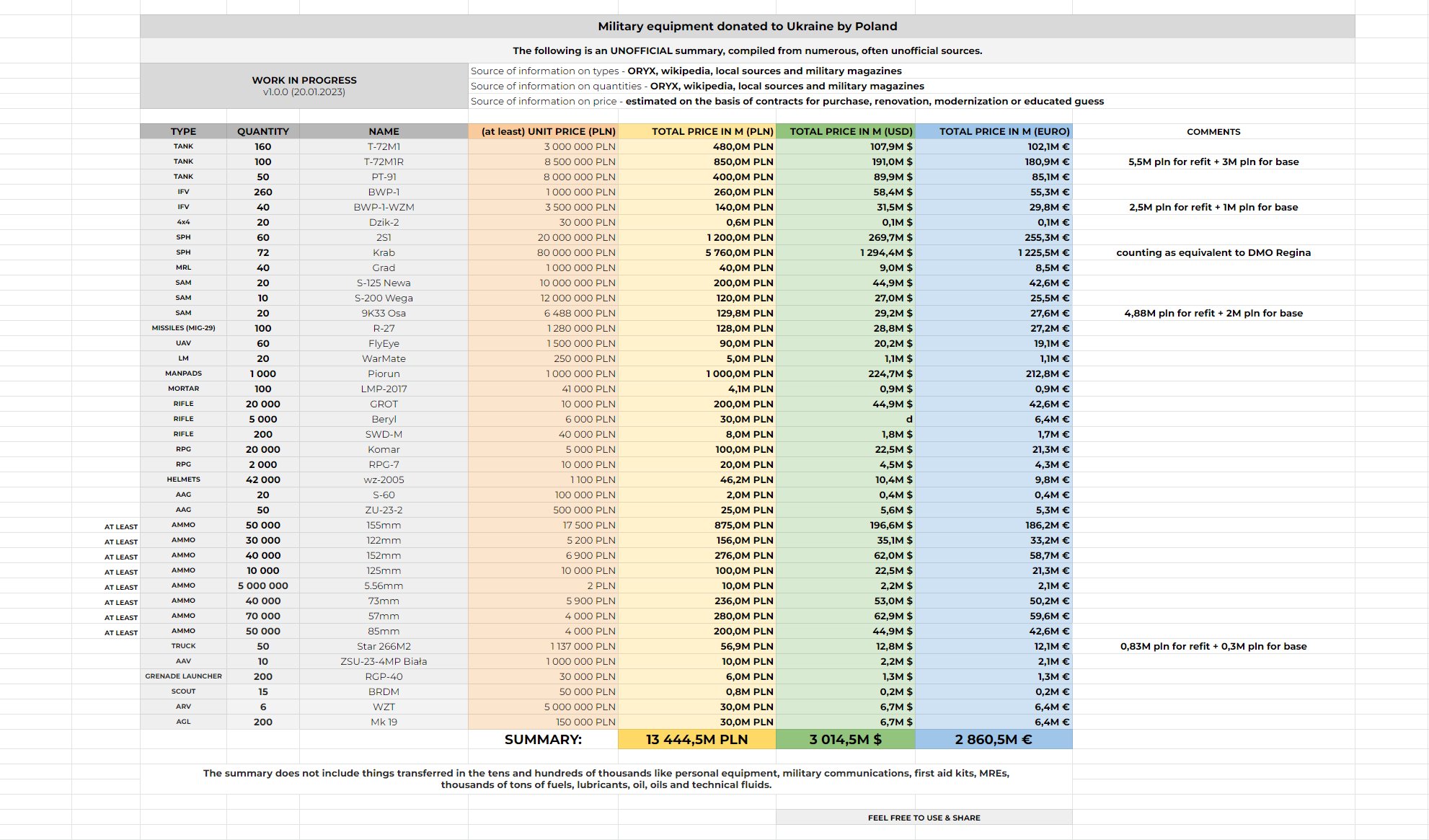This screenshot has height=840, width=1429.
Task: Click the Dzik-2 name cell
Action: click(x=384, y=222)
